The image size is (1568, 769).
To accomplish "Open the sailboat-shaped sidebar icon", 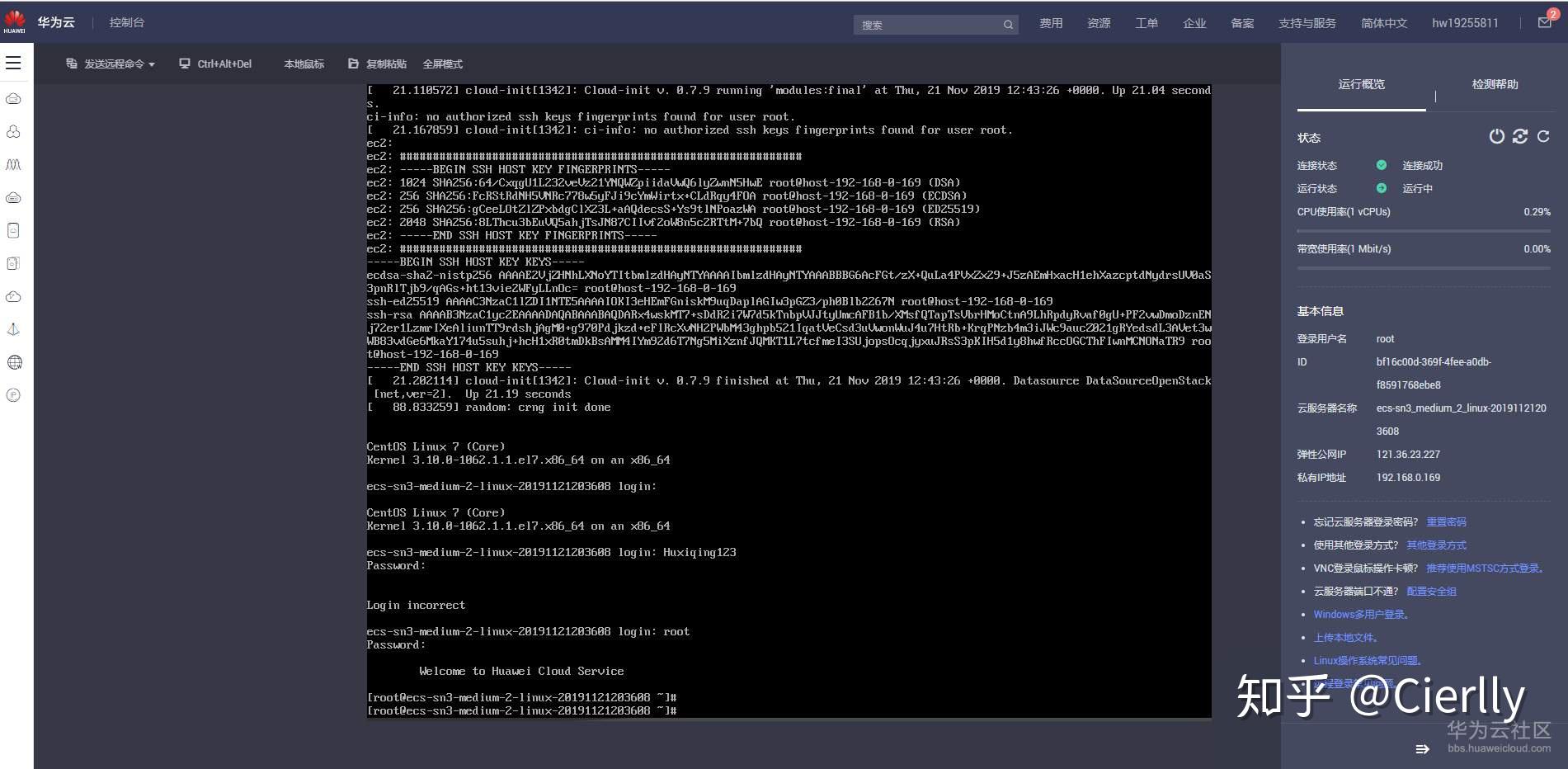I will [x=13, y=329].
